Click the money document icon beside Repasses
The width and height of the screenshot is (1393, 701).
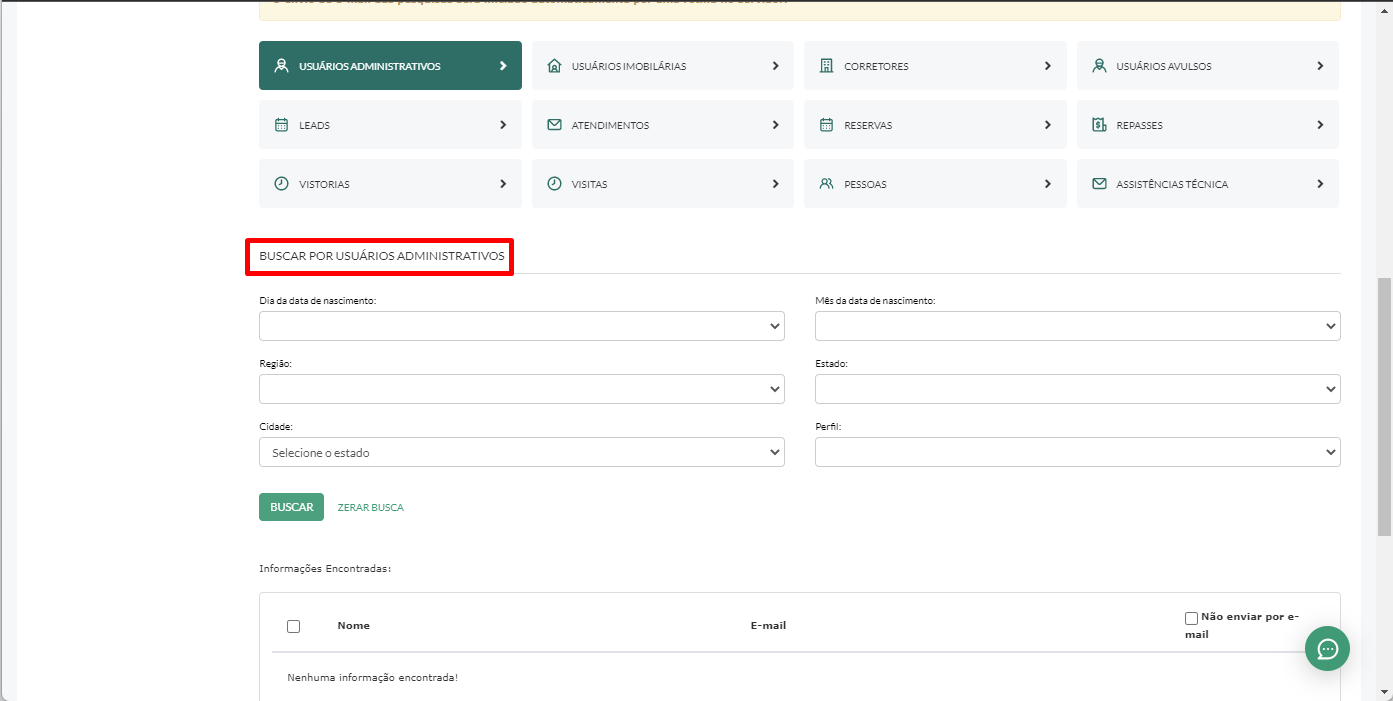(1099, 125)
